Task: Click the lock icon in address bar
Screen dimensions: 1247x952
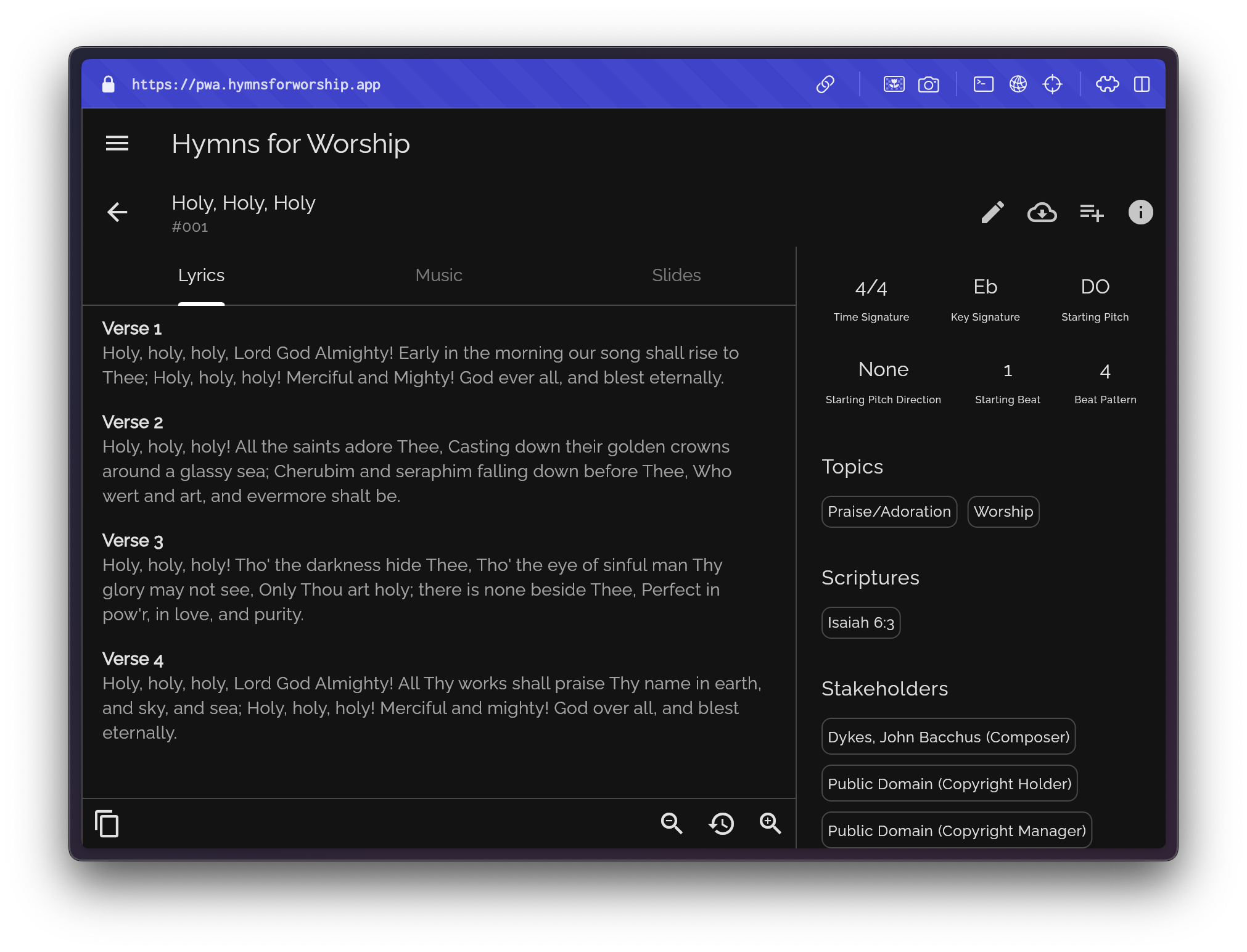Action: [x=109, y=84]
